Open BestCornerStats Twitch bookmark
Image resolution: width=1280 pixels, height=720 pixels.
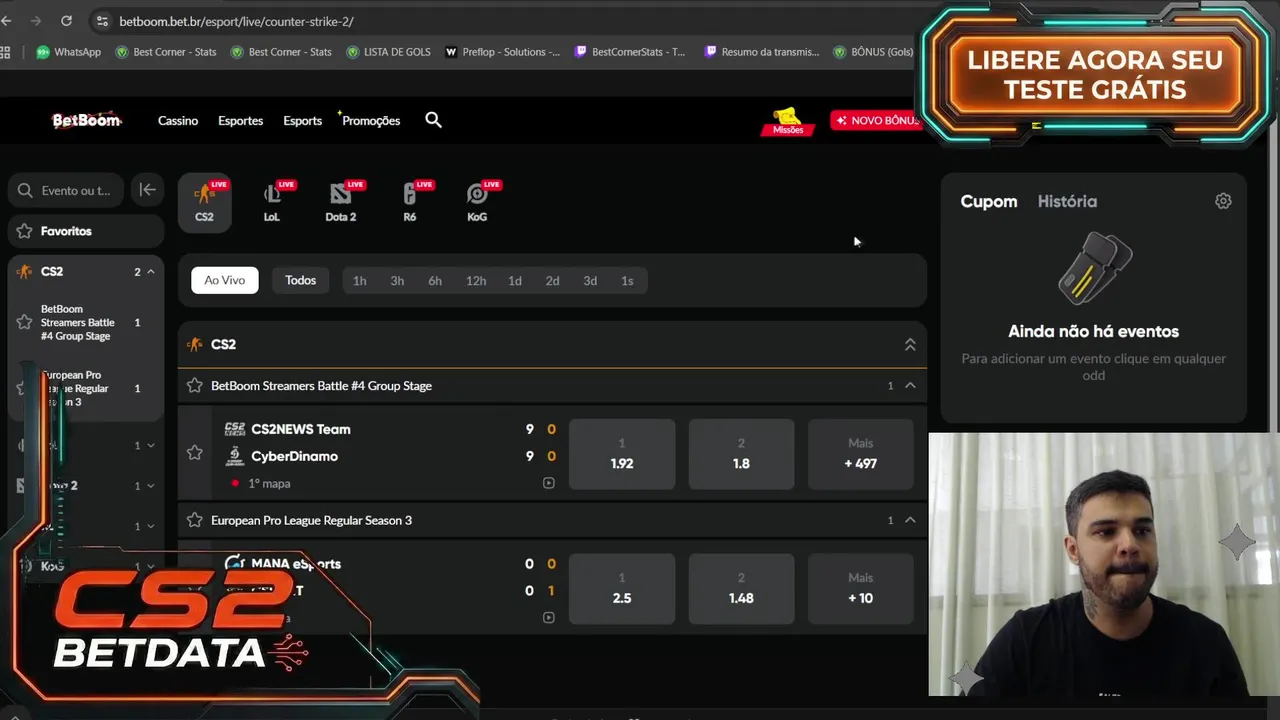coord(630,52)
